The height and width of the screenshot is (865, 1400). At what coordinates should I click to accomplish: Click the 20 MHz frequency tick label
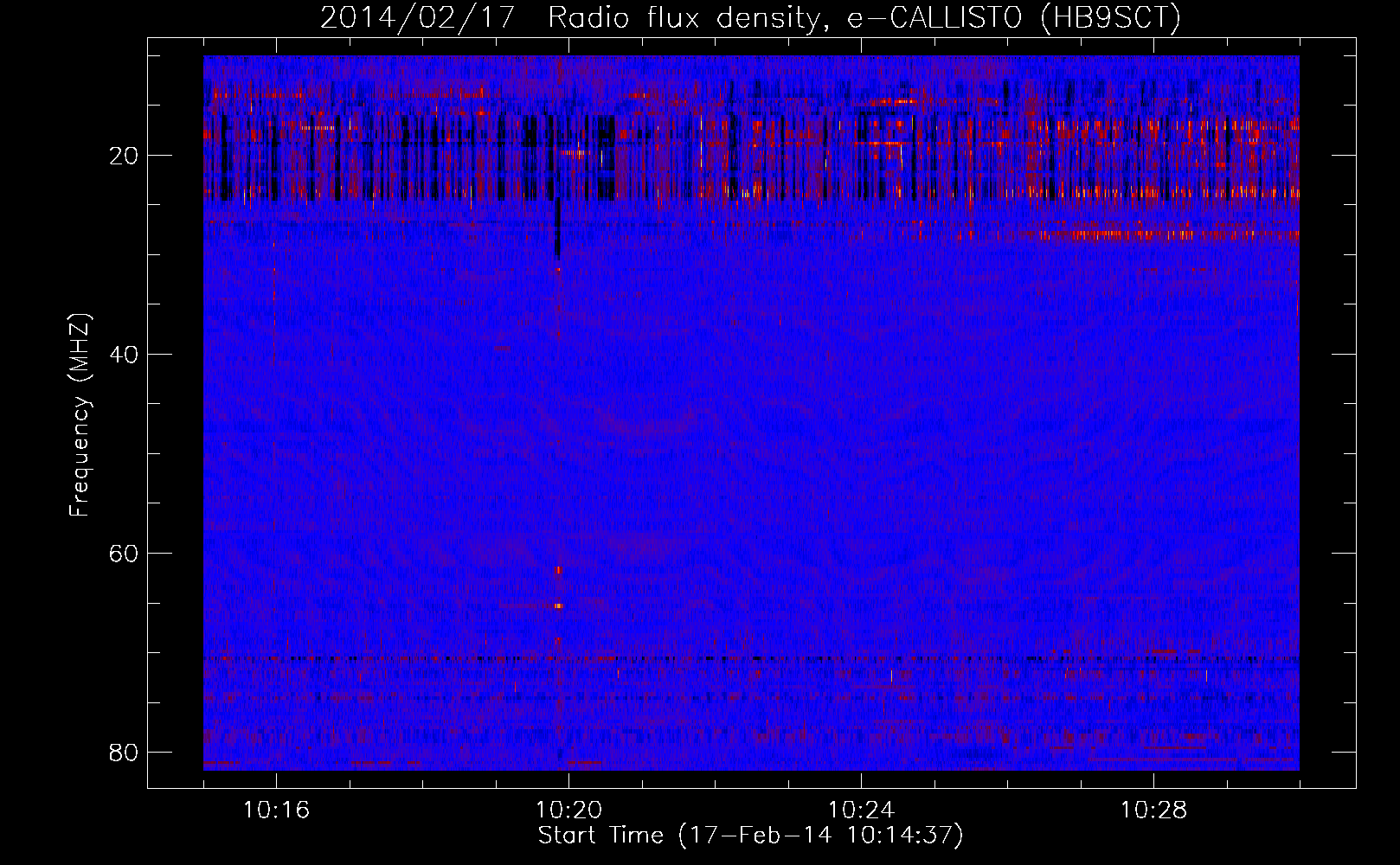pos(125,156)
